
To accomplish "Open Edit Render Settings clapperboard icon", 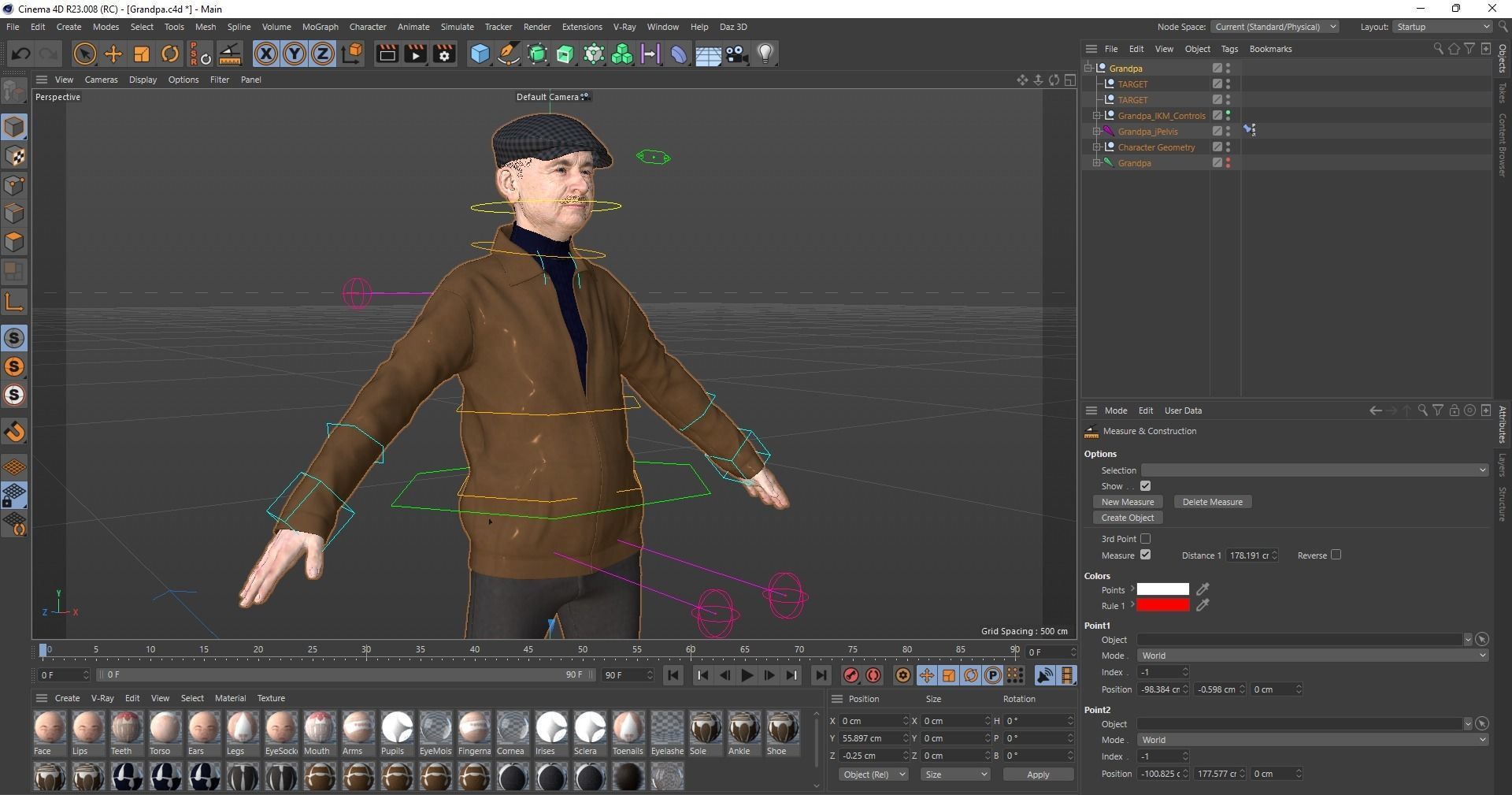I will (x=444, y=54).
